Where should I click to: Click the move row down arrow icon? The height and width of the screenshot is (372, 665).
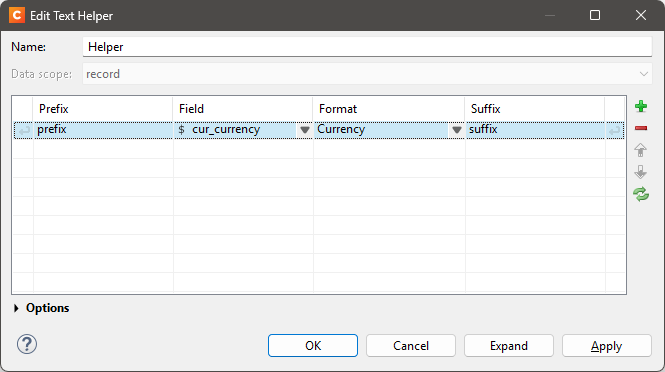(x=640, y=172)
